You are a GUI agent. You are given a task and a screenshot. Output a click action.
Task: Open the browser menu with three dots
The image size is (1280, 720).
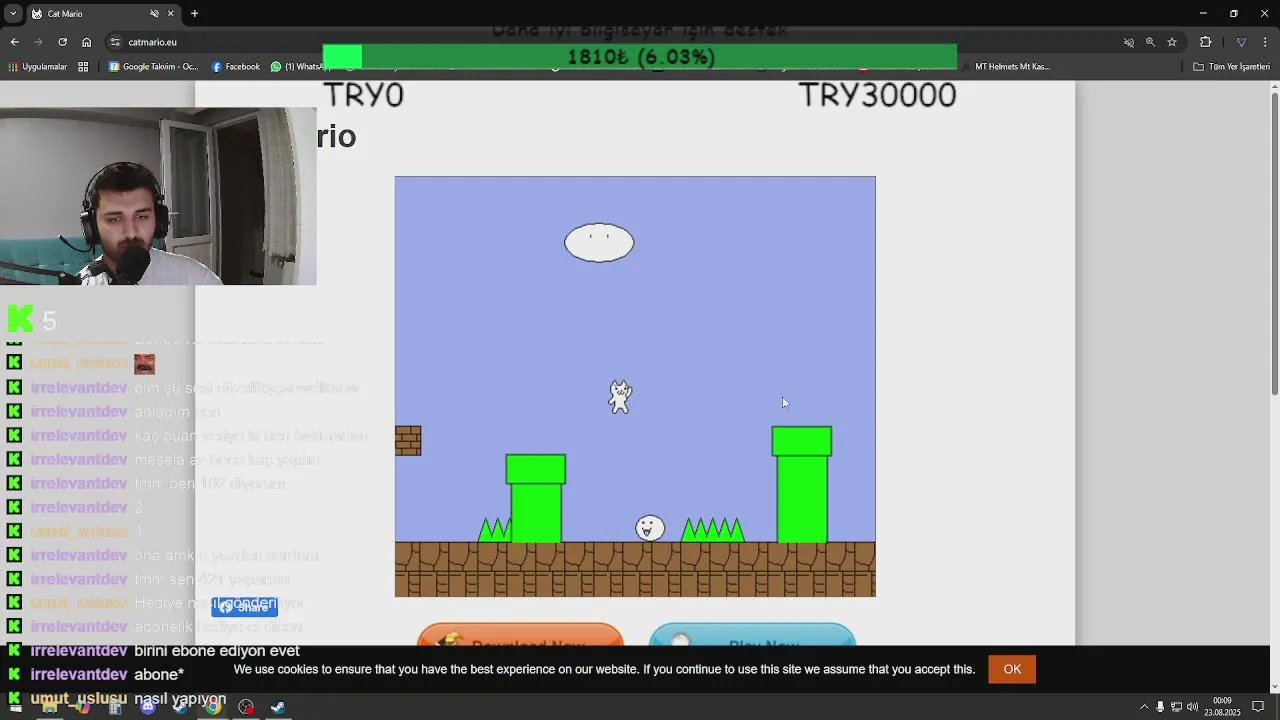click(x=1265, y=42)
